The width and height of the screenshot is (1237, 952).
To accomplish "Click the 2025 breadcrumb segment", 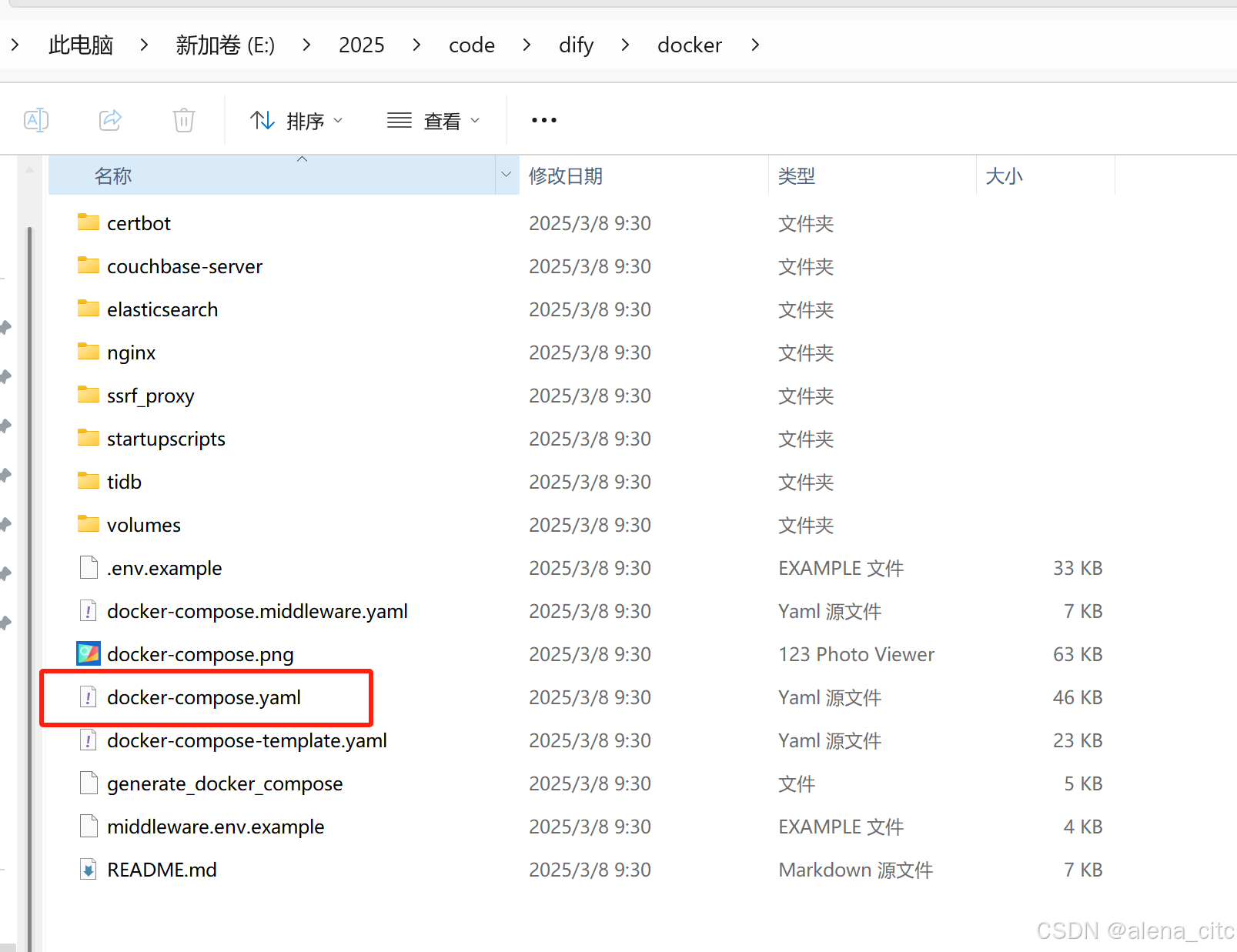I will click(362, 45).
